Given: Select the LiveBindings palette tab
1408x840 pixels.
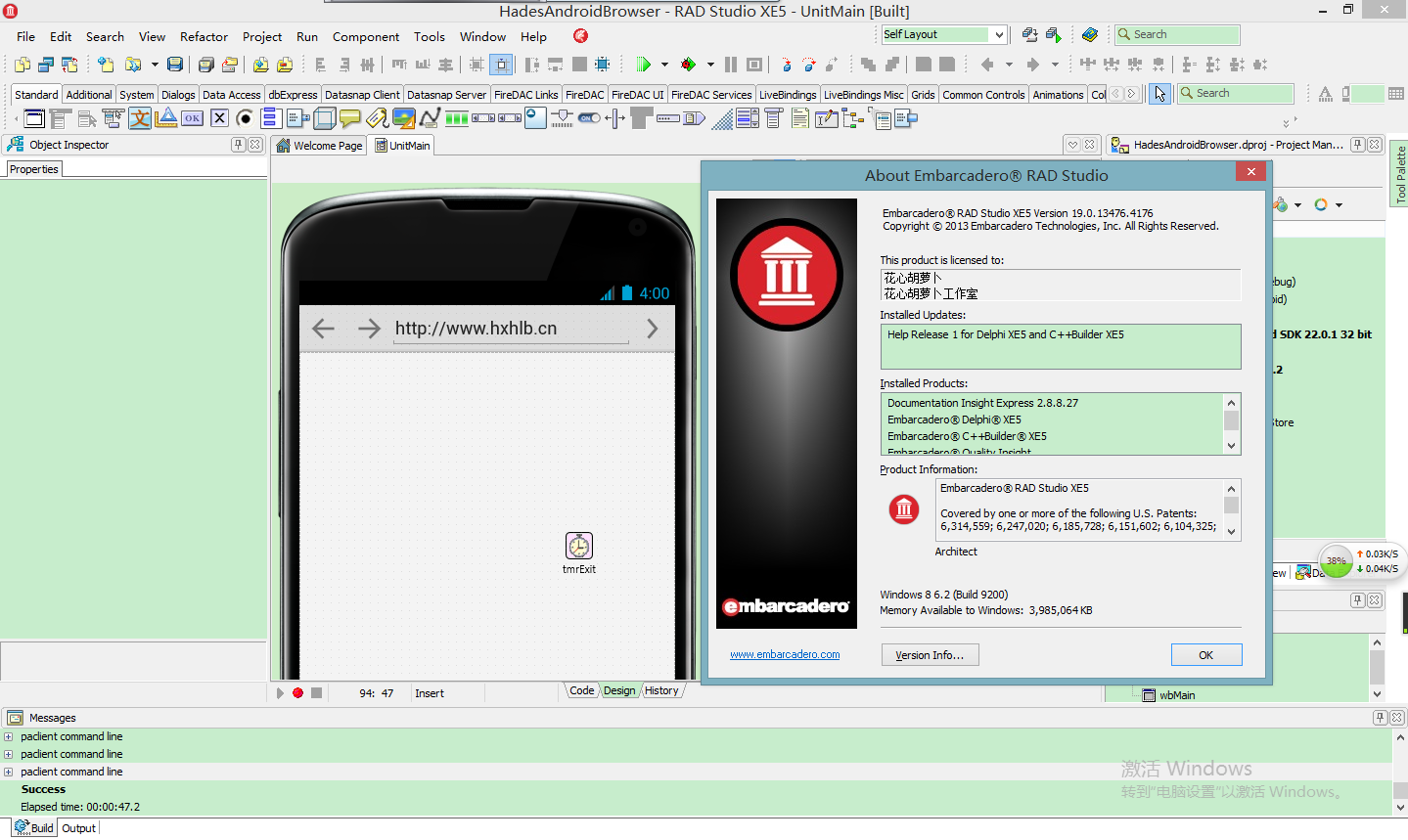Looking at the screenshot, I should (788, 95).
